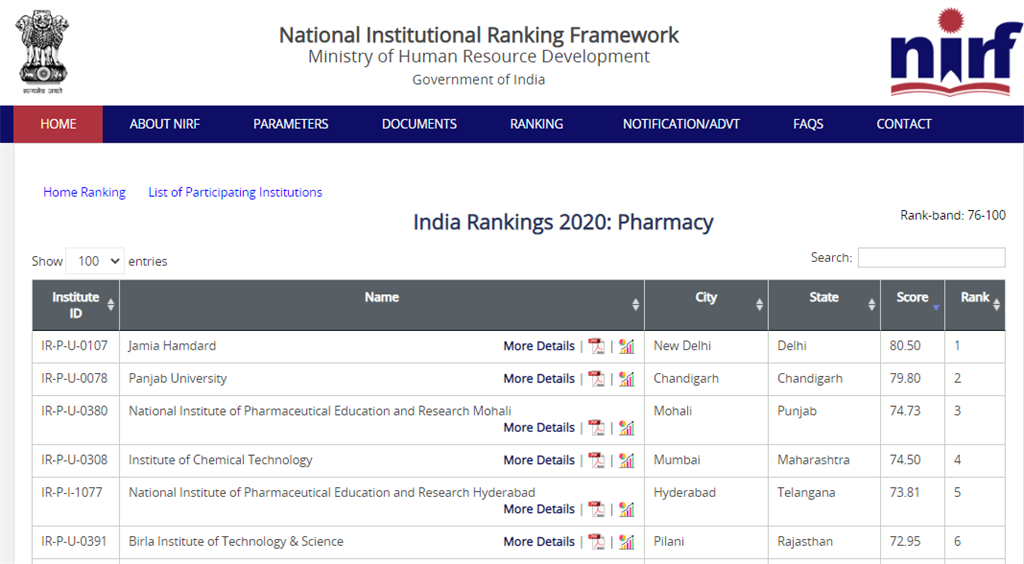Screen dimensions: 1024x564
Task: Click in the Search input field
Action: [931, 258]
